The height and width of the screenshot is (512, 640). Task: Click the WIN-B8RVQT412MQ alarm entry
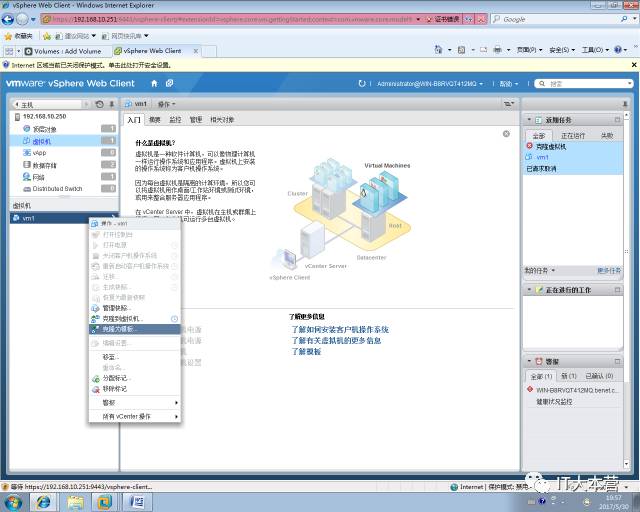[x=577, y=390]
